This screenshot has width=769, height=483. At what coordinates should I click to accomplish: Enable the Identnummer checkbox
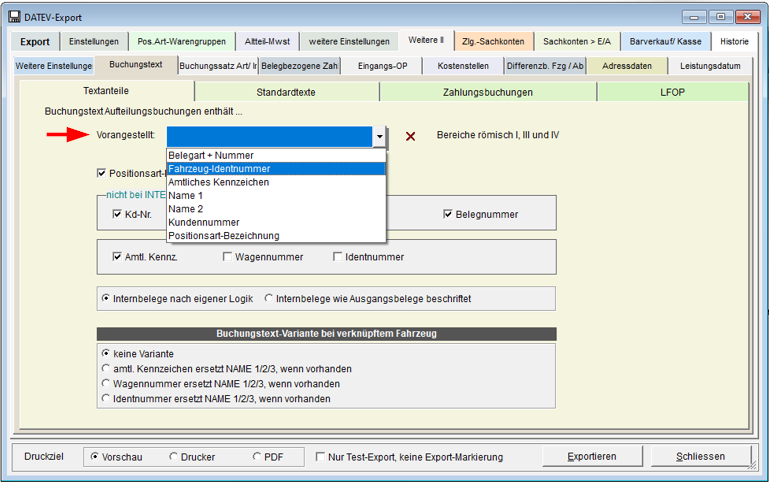[x=337, y=256]
